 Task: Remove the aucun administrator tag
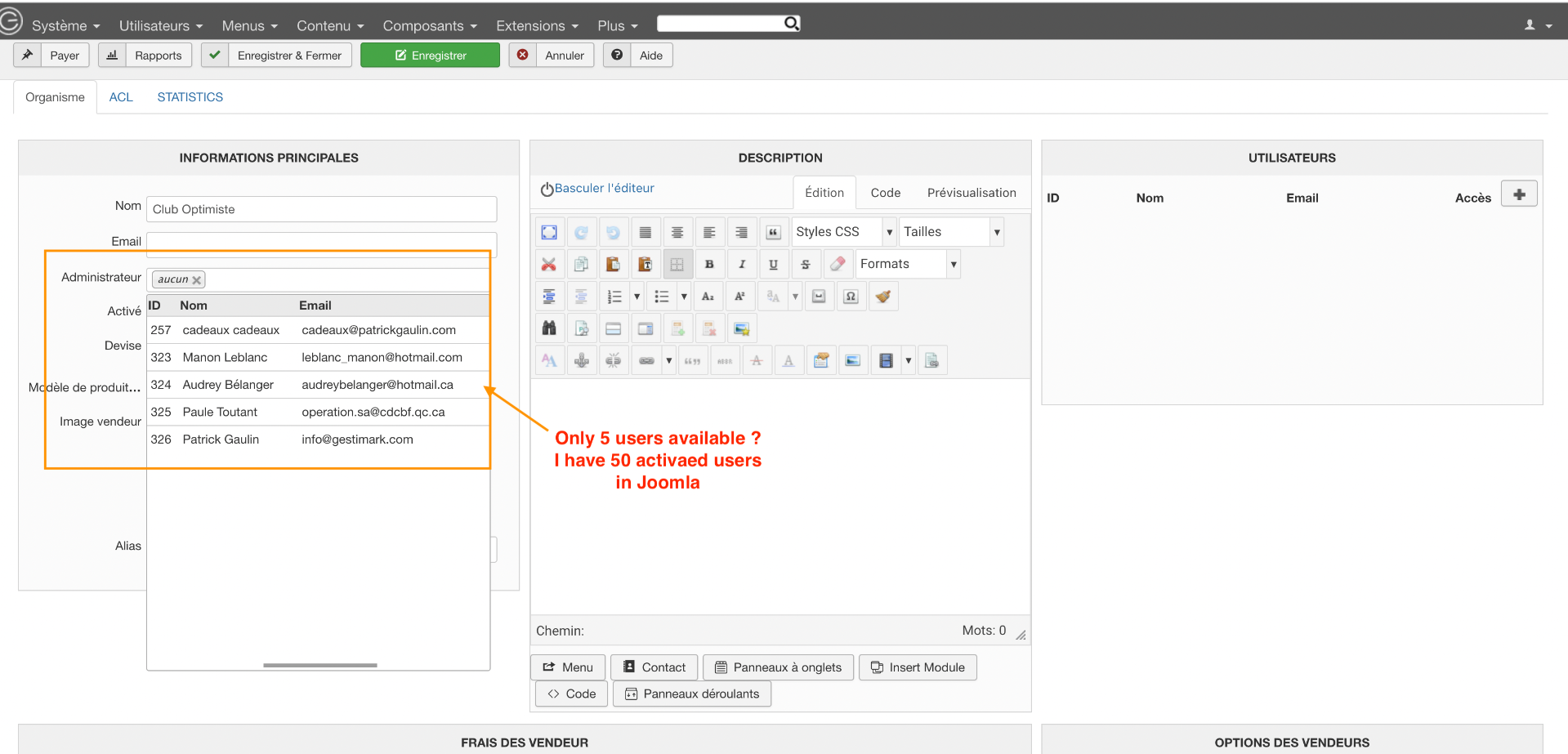click(196, 280)
